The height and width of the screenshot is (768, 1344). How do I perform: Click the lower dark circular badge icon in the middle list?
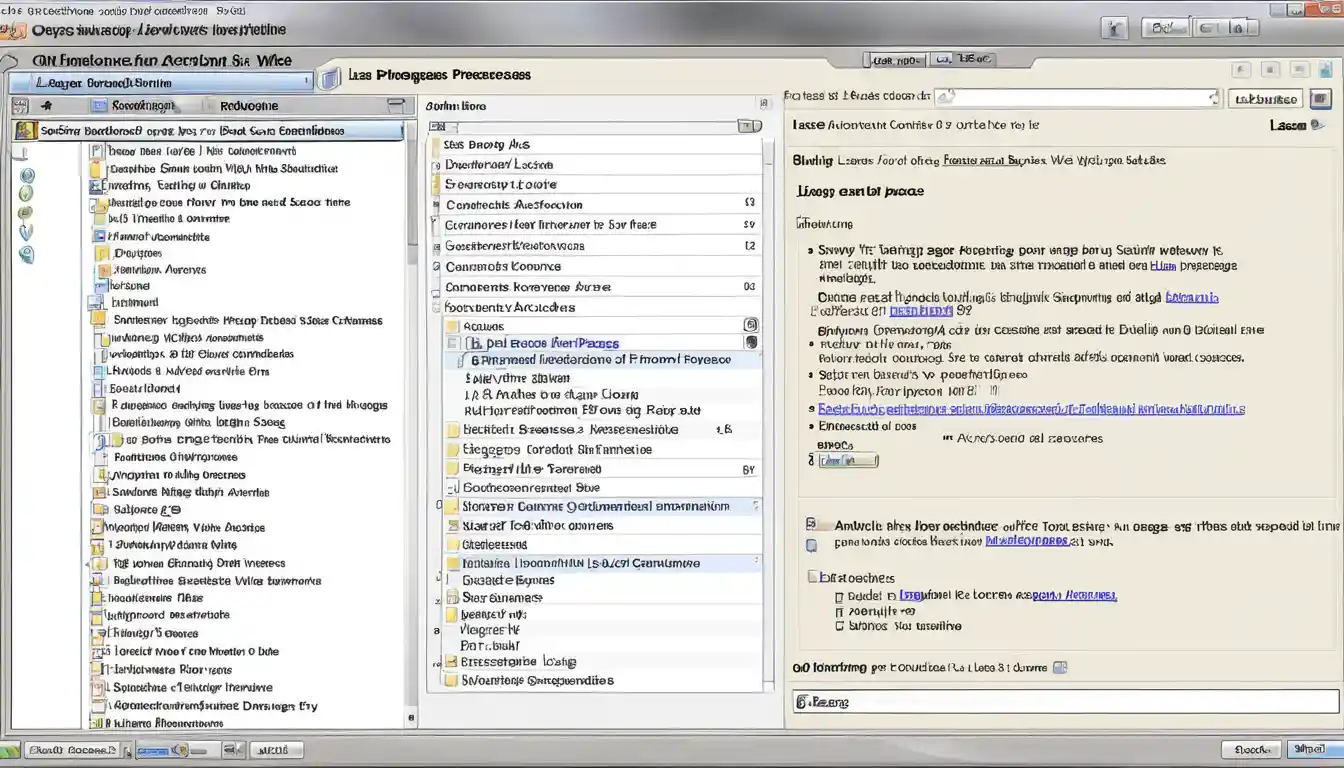(x=751, y=342)
